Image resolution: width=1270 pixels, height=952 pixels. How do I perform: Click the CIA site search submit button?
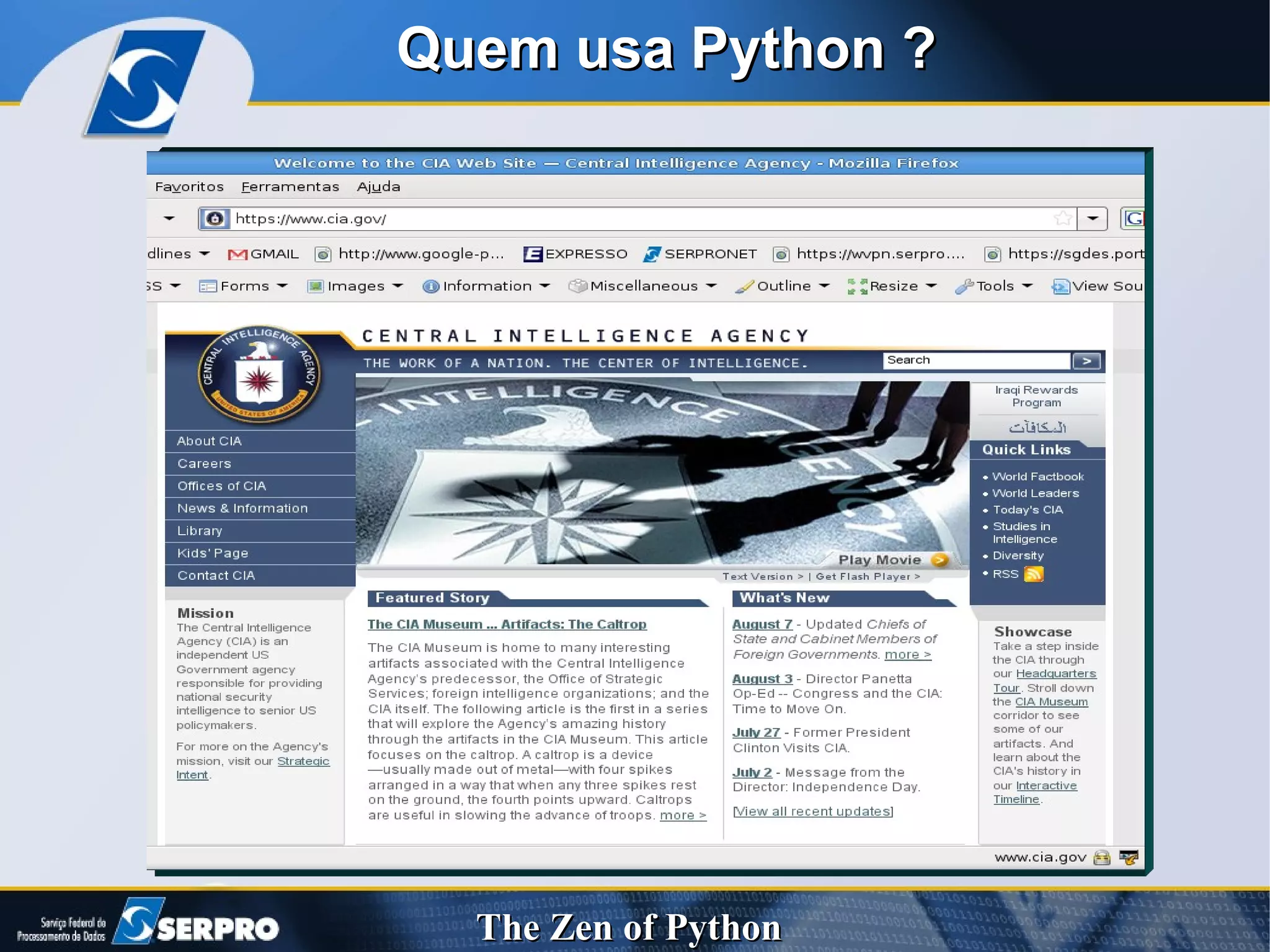coord(1087,361)
